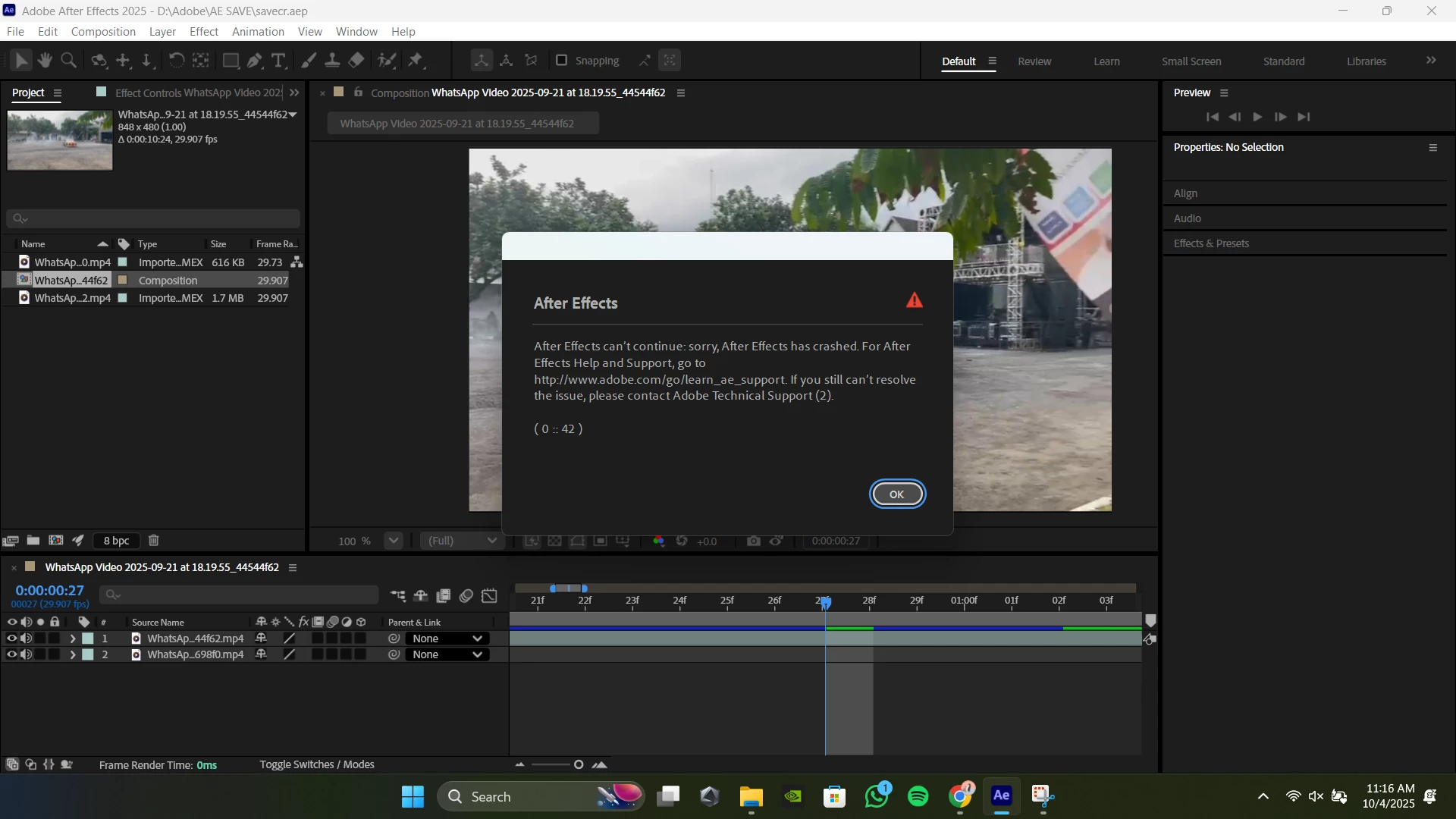Click the timeline zoom slider handle

[x=579, y=764]
